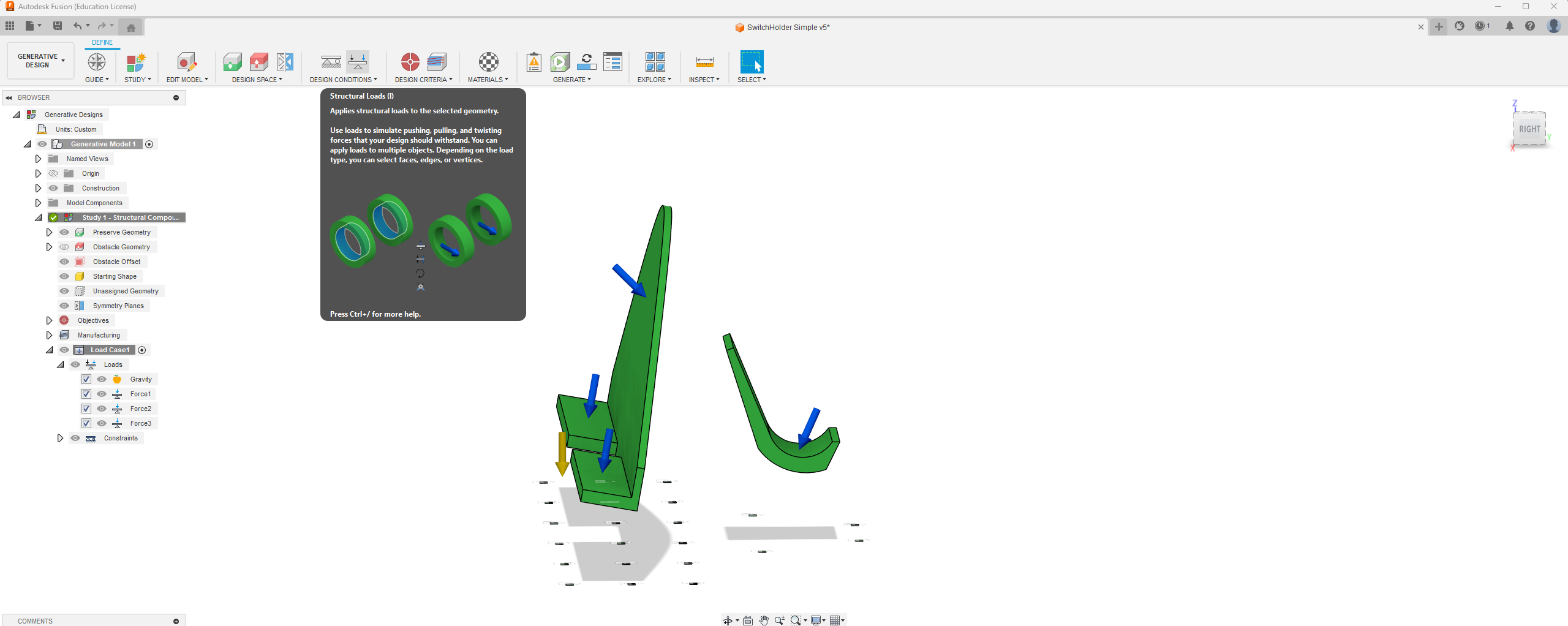Click the RIGHT face of ViewCube
The height and width of the screenshot is (626, 1568).
pos(1529,129)
